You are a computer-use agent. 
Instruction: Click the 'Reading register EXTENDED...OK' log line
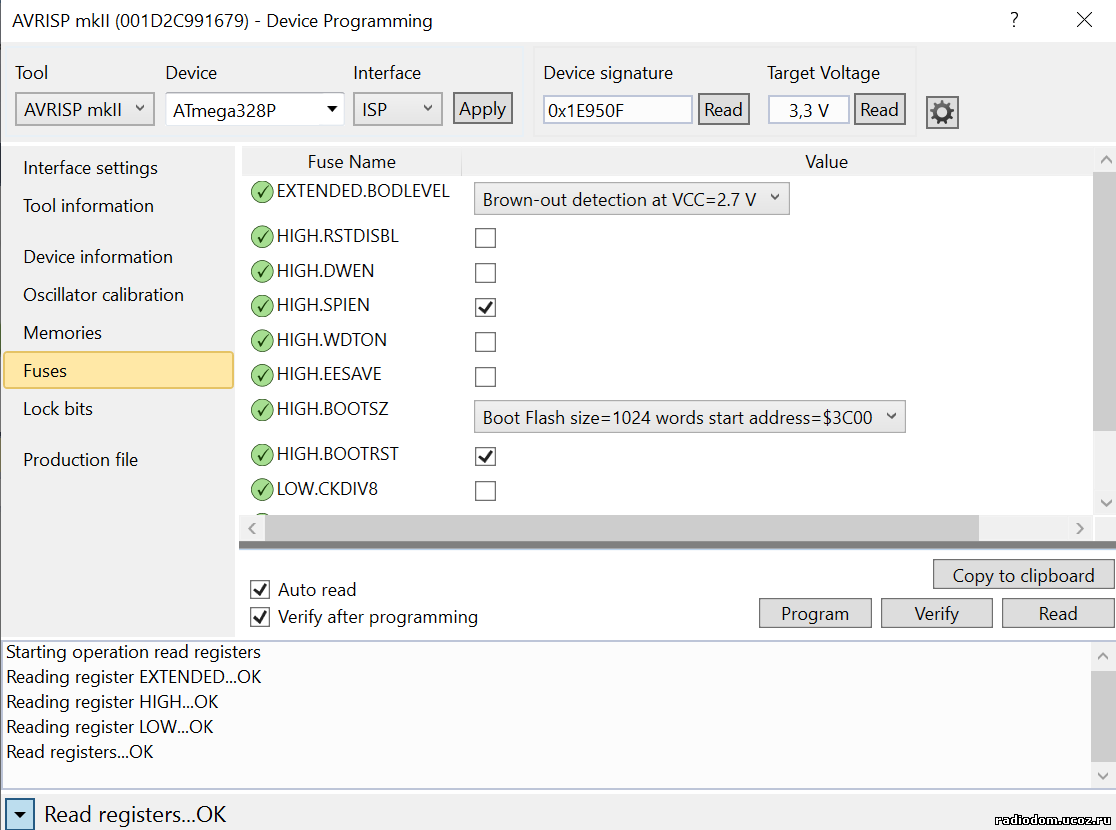coord(134,677)
